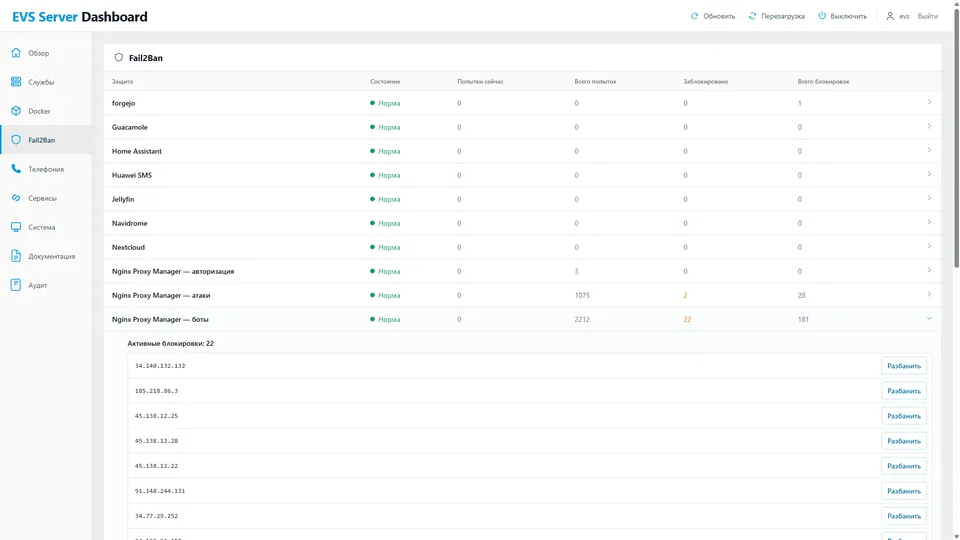Open the Обзор section
The width and height of the screenshot is (960, 540).
[x=46, y=53]
